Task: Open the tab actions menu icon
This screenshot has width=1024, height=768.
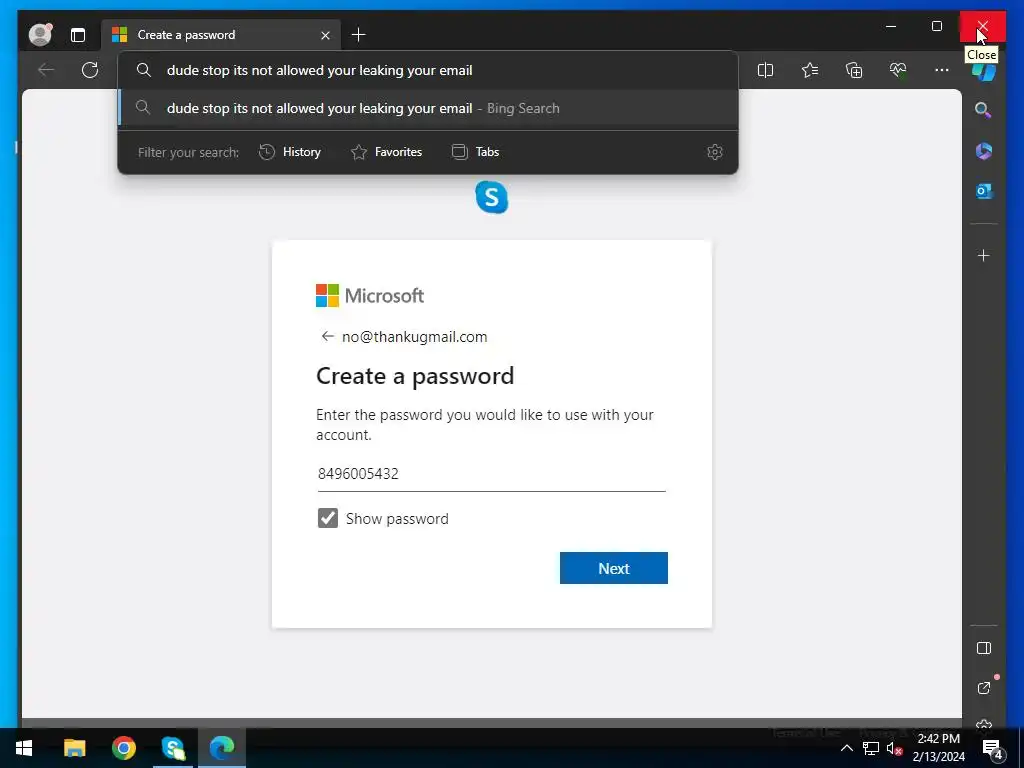Action: click(x=78, y=35)
